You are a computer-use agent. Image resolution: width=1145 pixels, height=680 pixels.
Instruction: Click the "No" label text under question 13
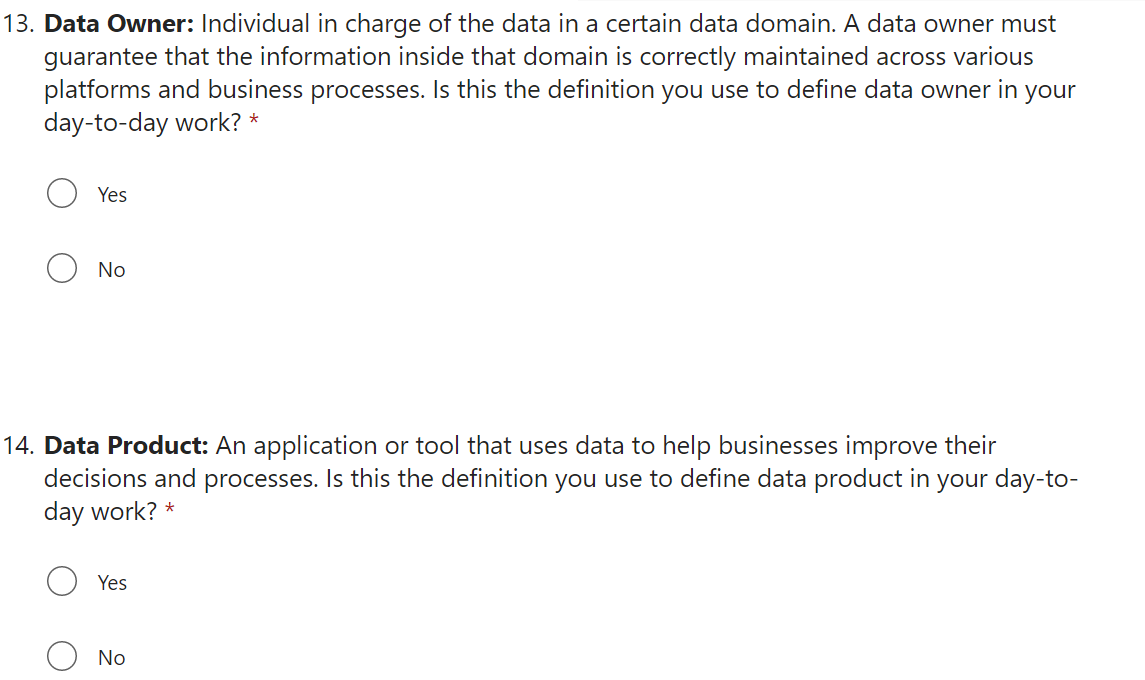click(x=111, y=270)
